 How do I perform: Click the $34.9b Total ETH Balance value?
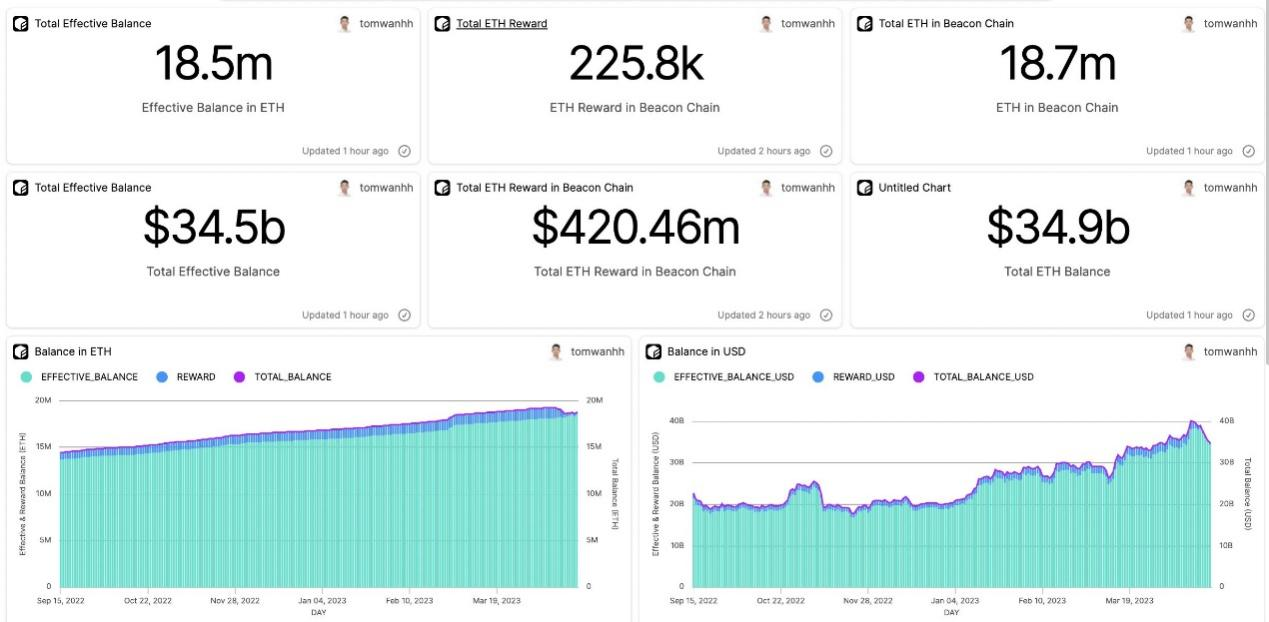tap(1057, 228)
